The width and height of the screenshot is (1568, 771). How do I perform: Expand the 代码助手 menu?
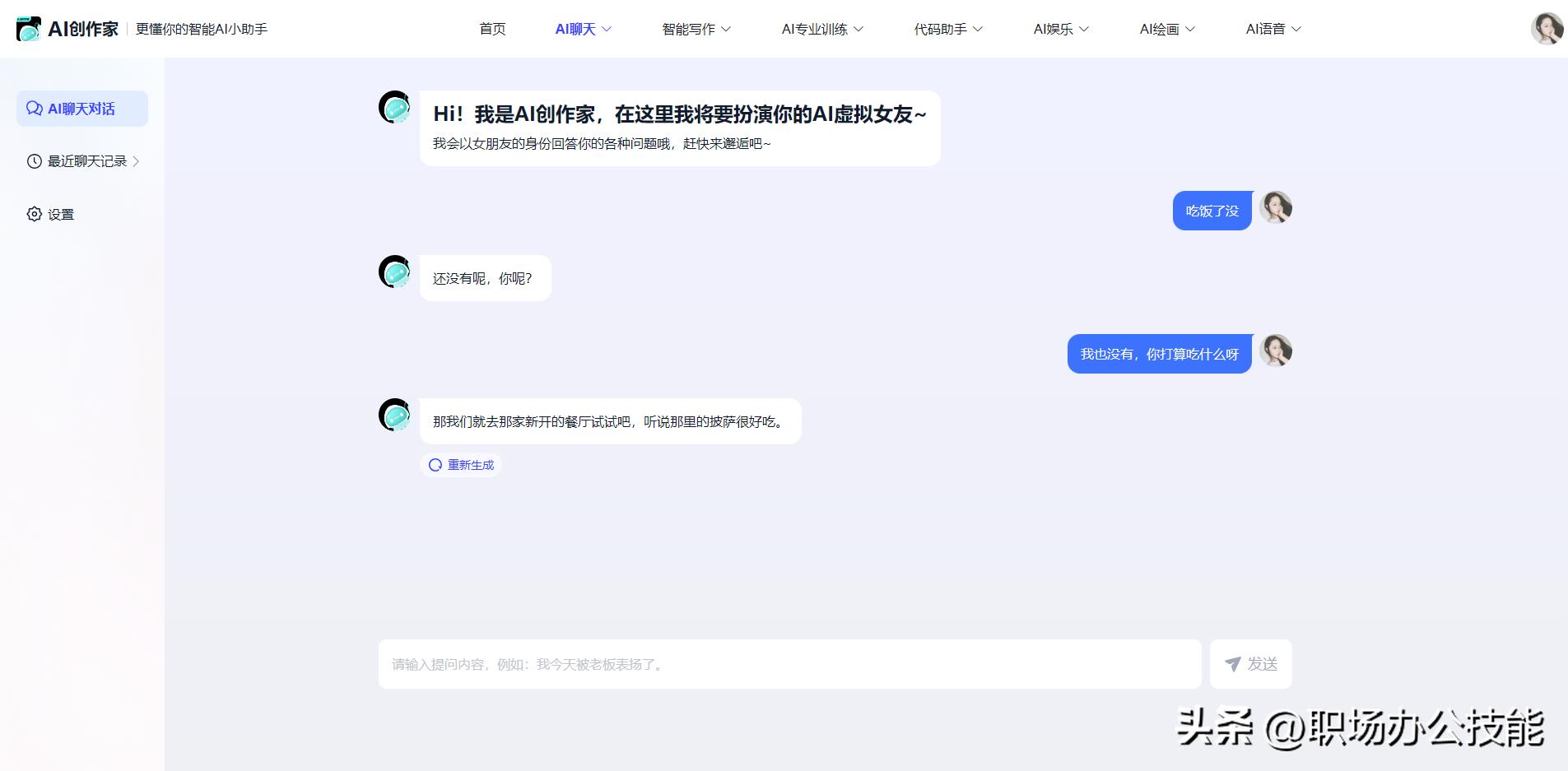947,29
